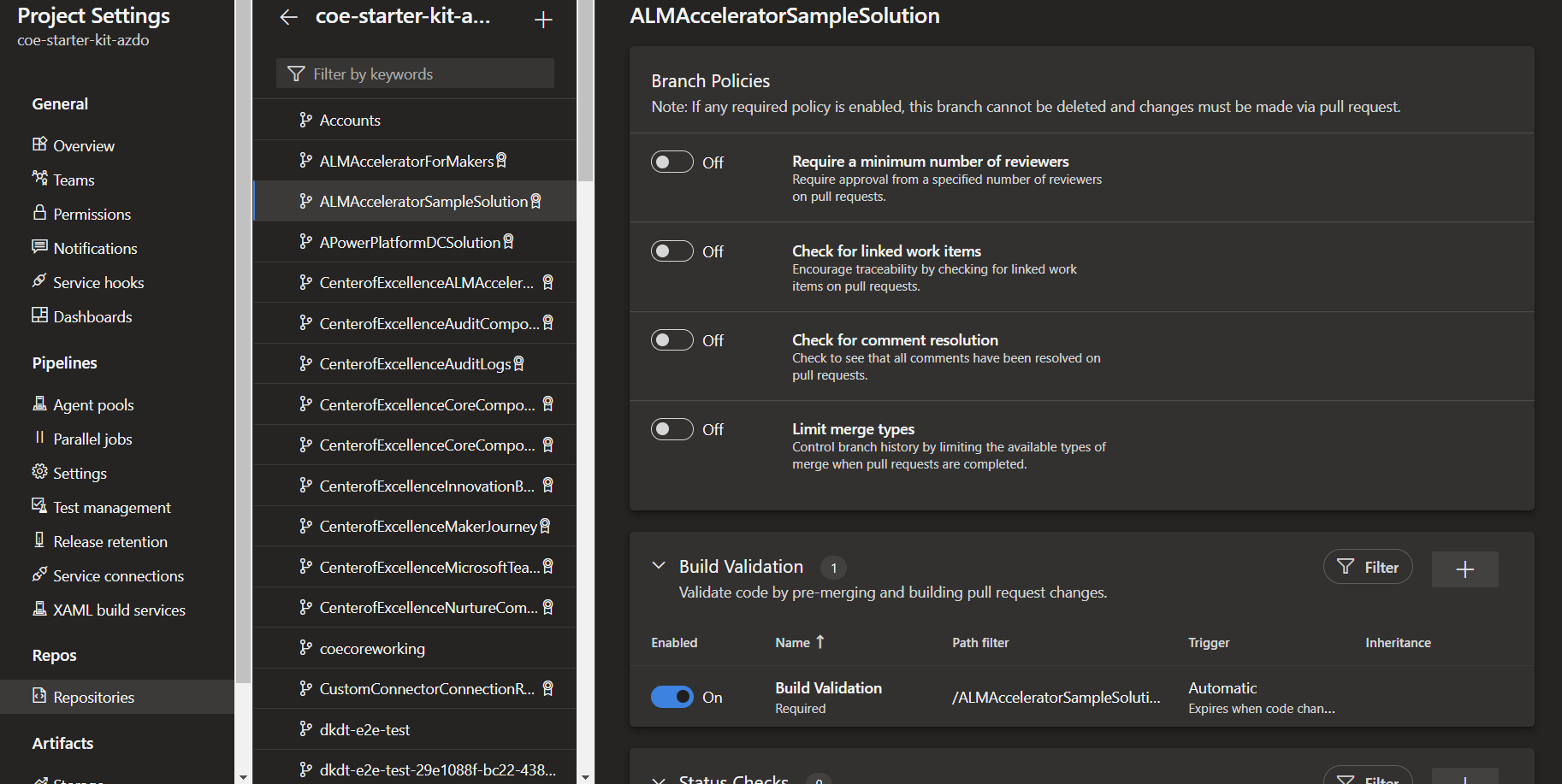
Task: Enable Require a minimum number of reviewers
Action: tap(672, 162)
